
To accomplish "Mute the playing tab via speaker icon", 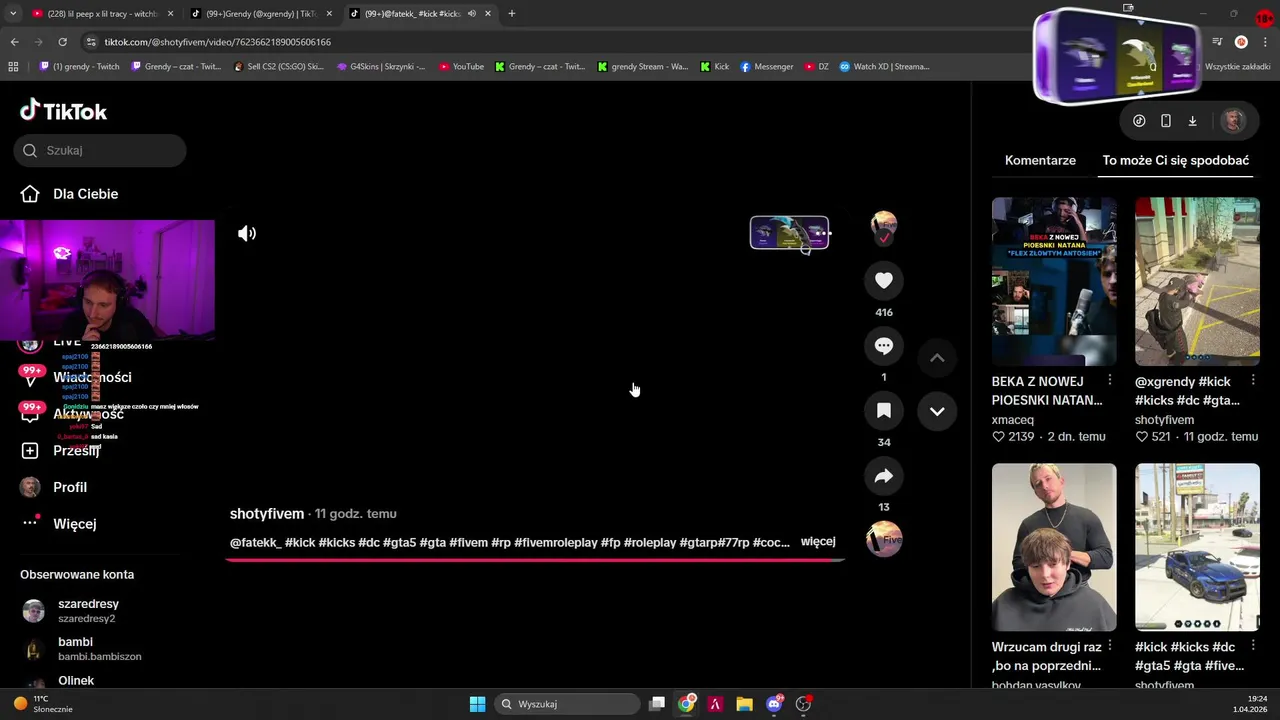I will pos(472,14).
